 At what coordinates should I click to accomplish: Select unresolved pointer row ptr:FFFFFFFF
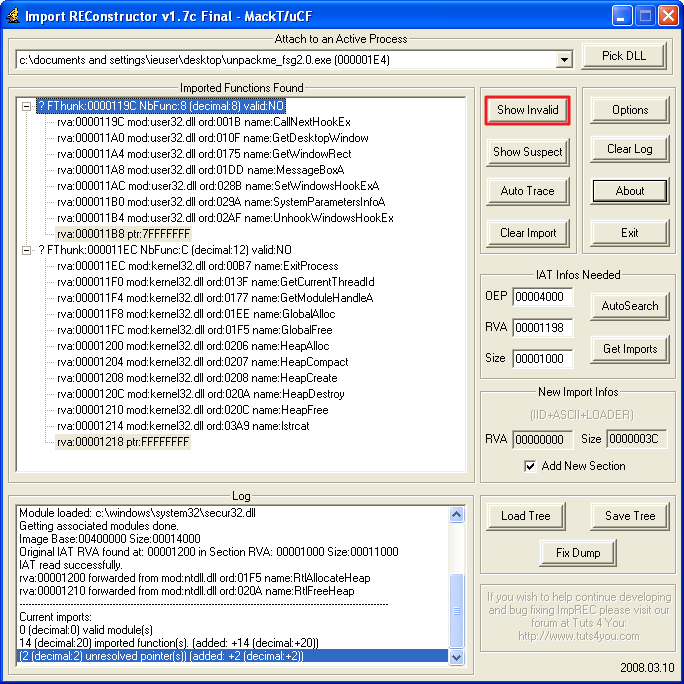pyautogui.click(x=123, y=442)
